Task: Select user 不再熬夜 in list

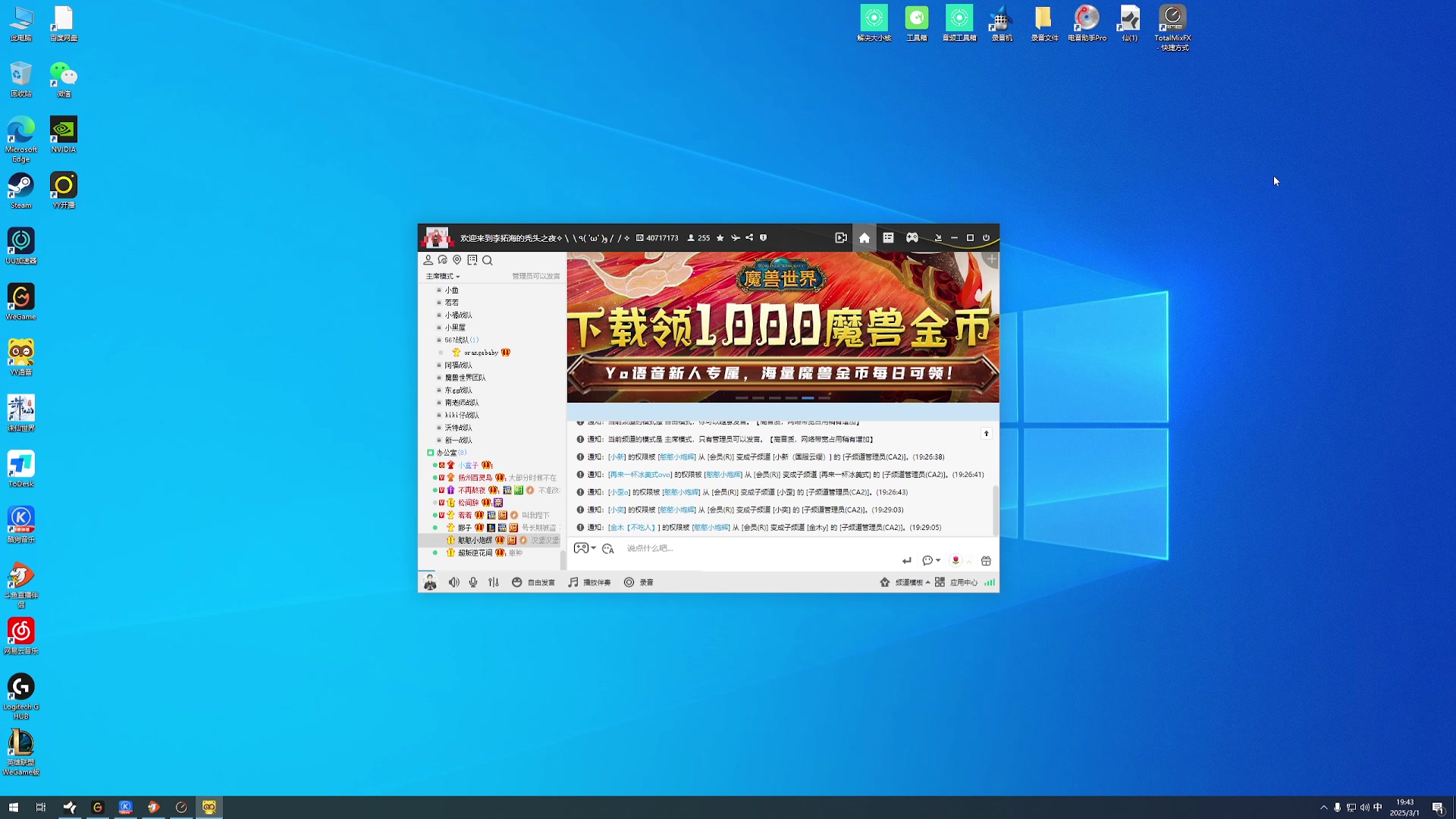Action: pos(472,490)
